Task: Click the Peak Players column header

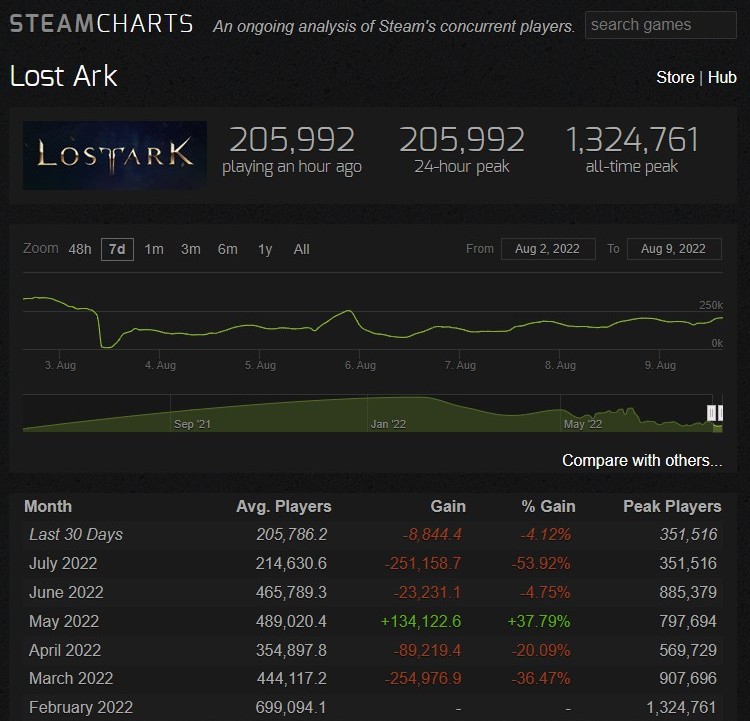Action: [672, 506]
